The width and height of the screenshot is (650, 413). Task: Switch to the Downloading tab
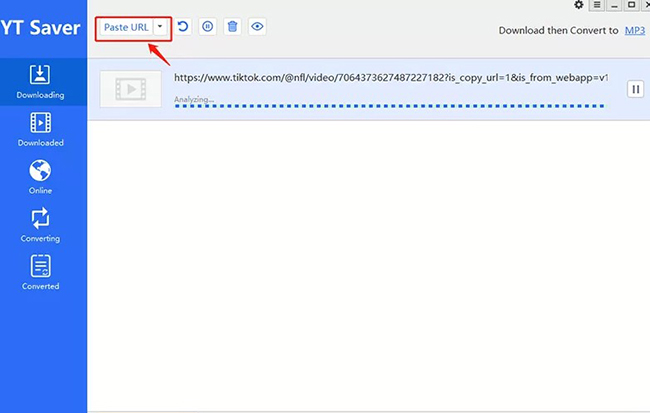click(x=41, y=82)
